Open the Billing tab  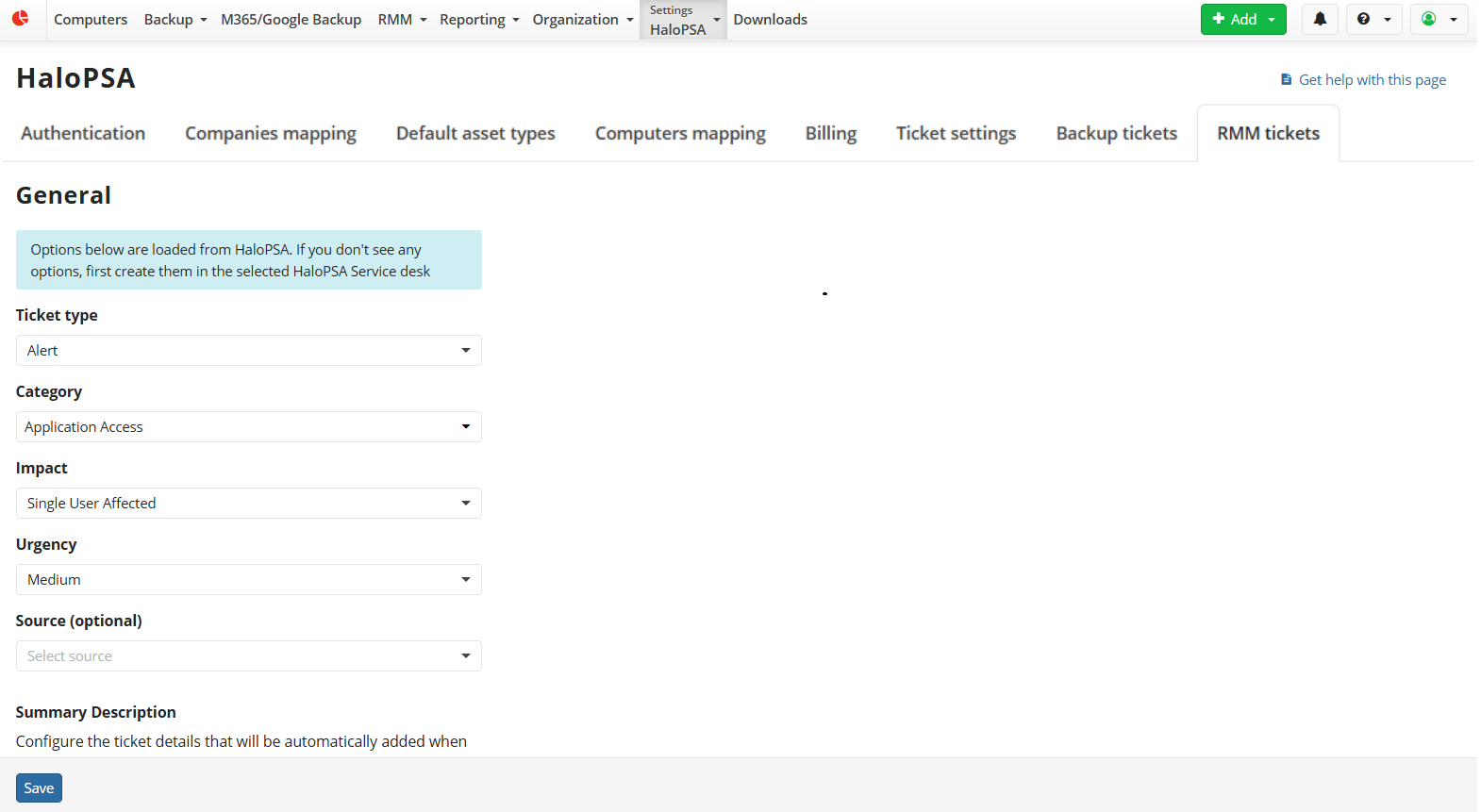click(830, 134)
